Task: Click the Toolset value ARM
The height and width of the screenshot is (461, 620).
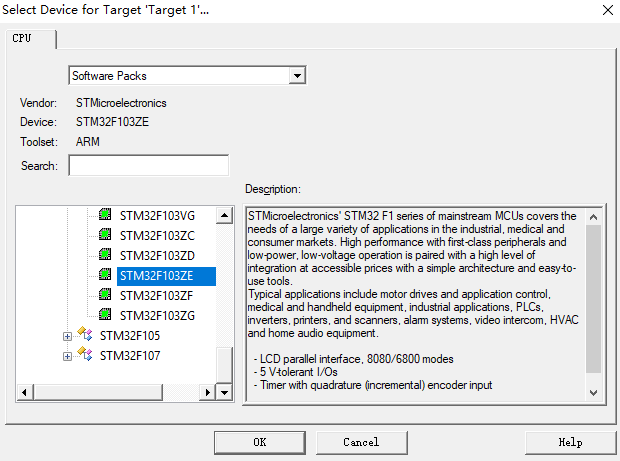Action: [x=88, y=142]
